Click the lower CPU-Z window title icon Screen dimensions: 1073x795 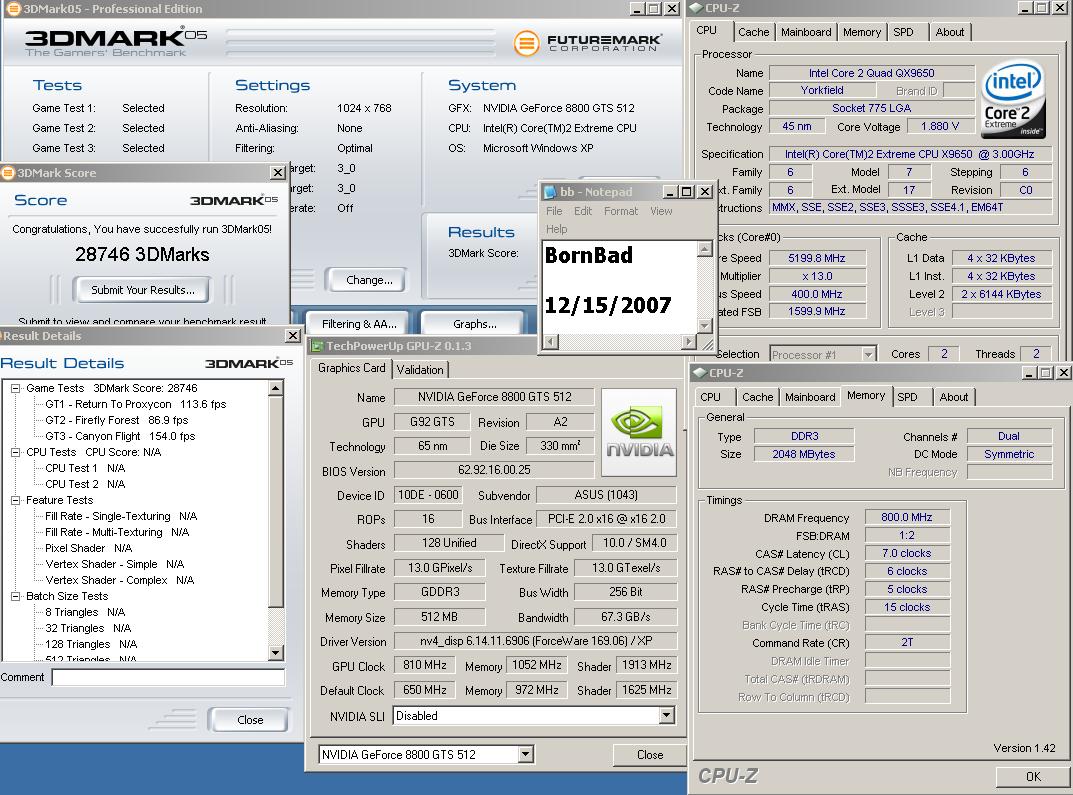(x=700, y=373)
